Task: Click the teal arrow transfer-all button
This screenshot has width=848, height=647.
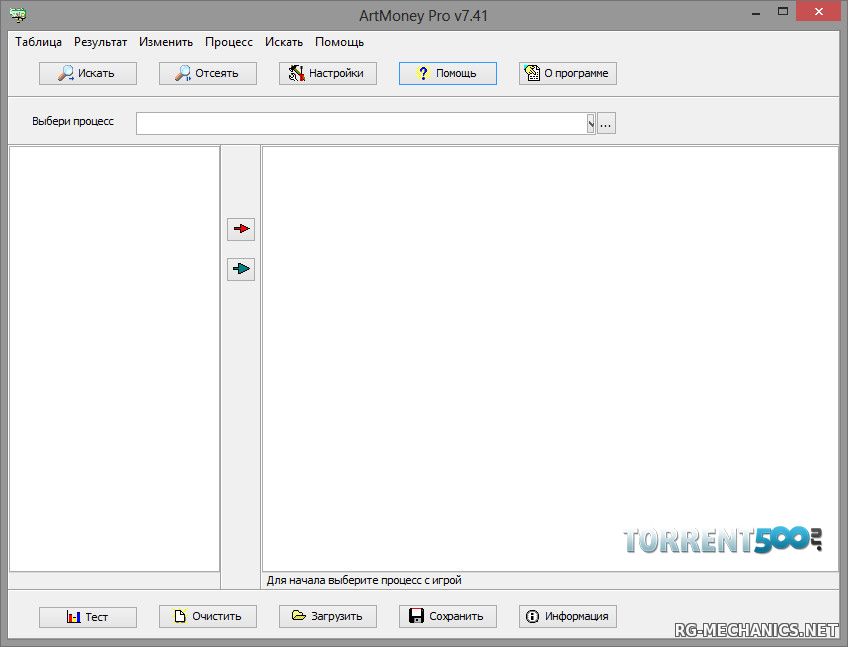Action: tap(241, 269)
